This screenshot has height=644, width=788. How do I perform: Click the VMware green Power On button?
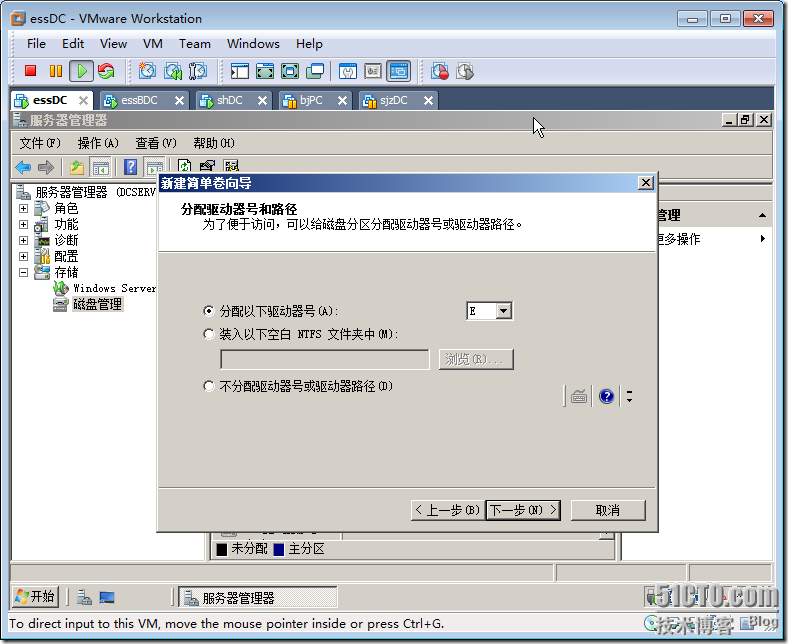click(81, 71)
